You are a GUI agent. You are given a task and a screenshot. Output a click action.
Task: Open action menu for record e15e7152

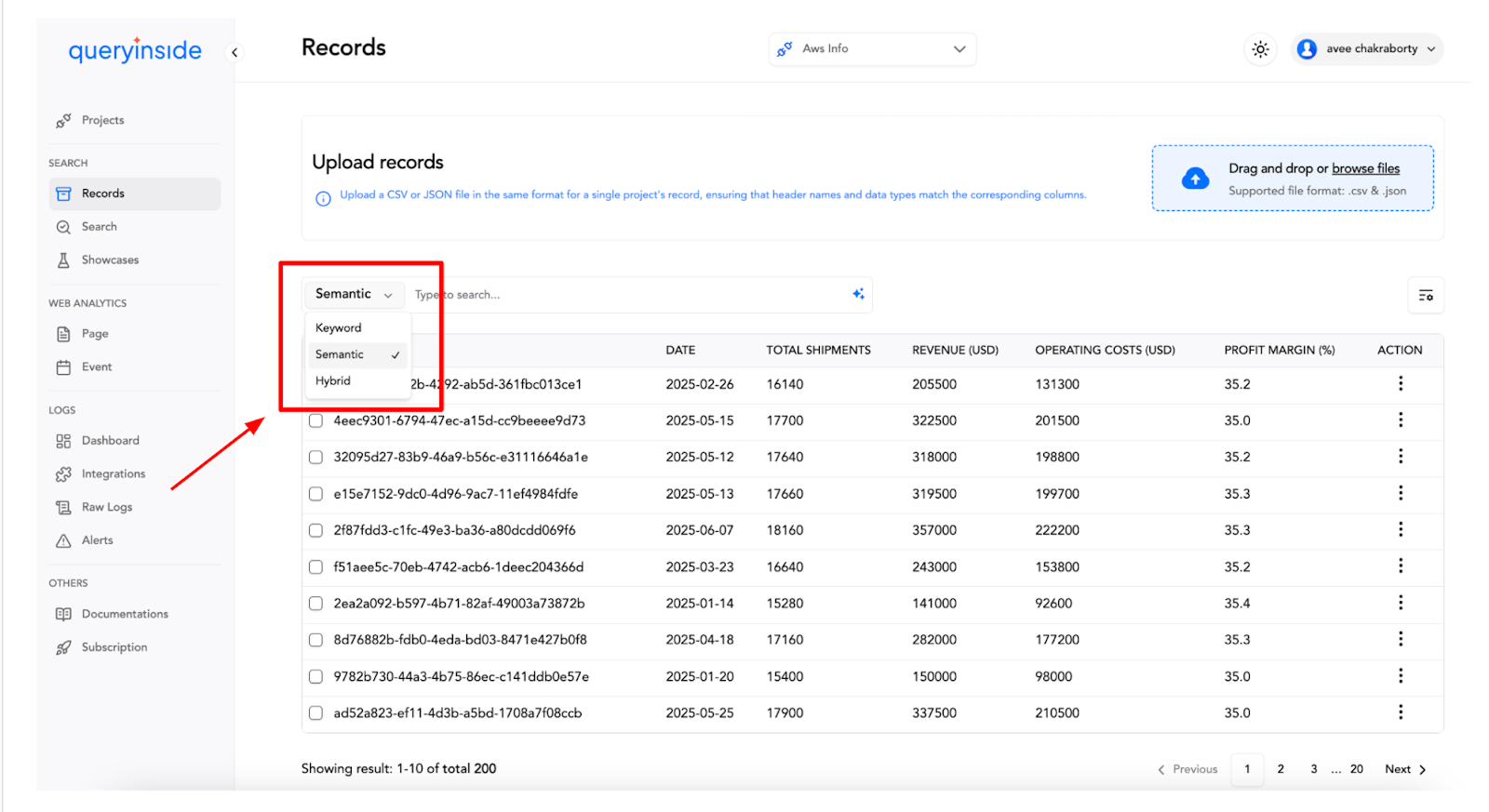pyautogui.click(x=1400, y=494)
